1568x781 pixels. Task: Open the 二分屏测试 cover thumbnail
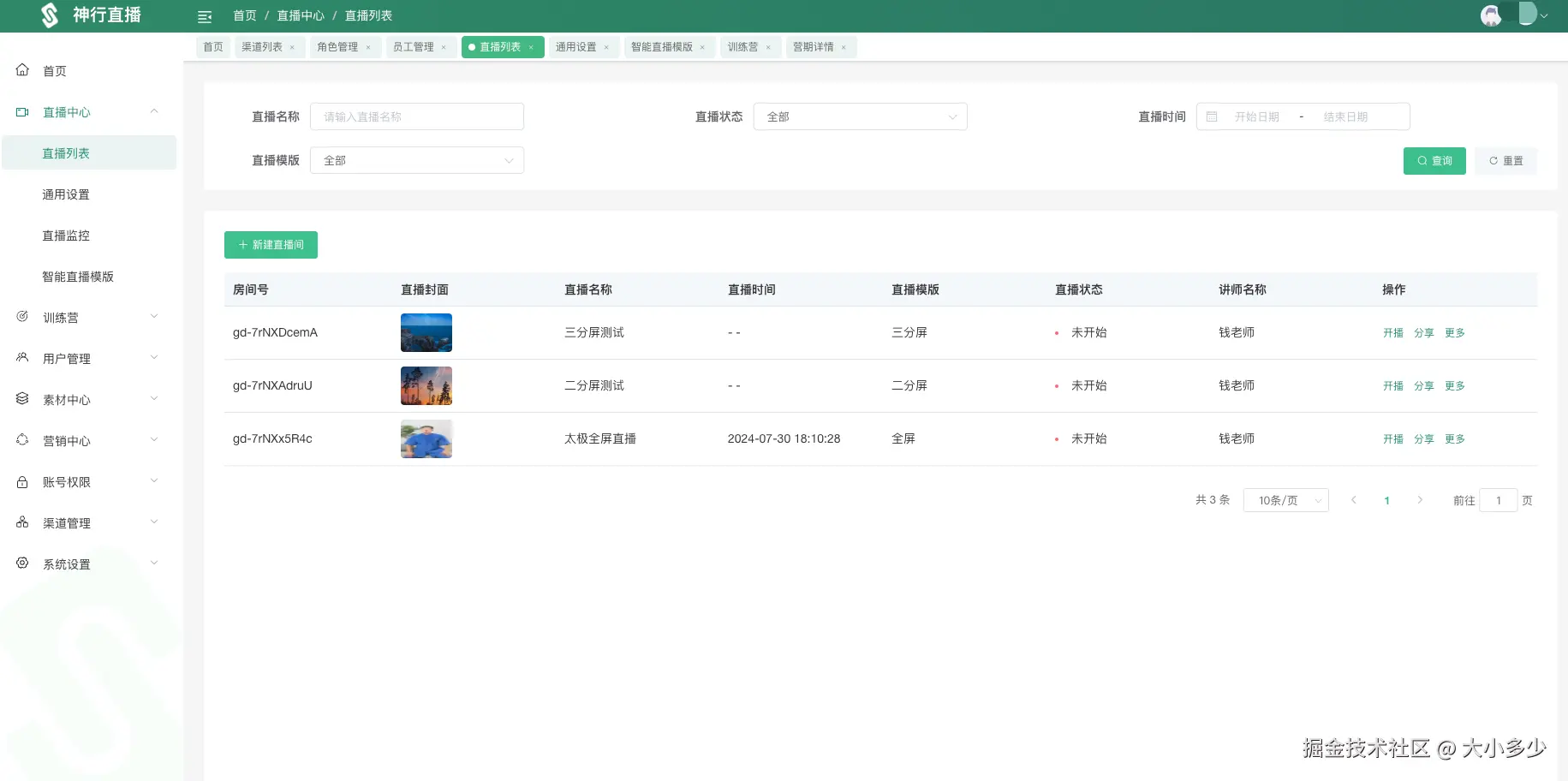click(x=426, y=385)
